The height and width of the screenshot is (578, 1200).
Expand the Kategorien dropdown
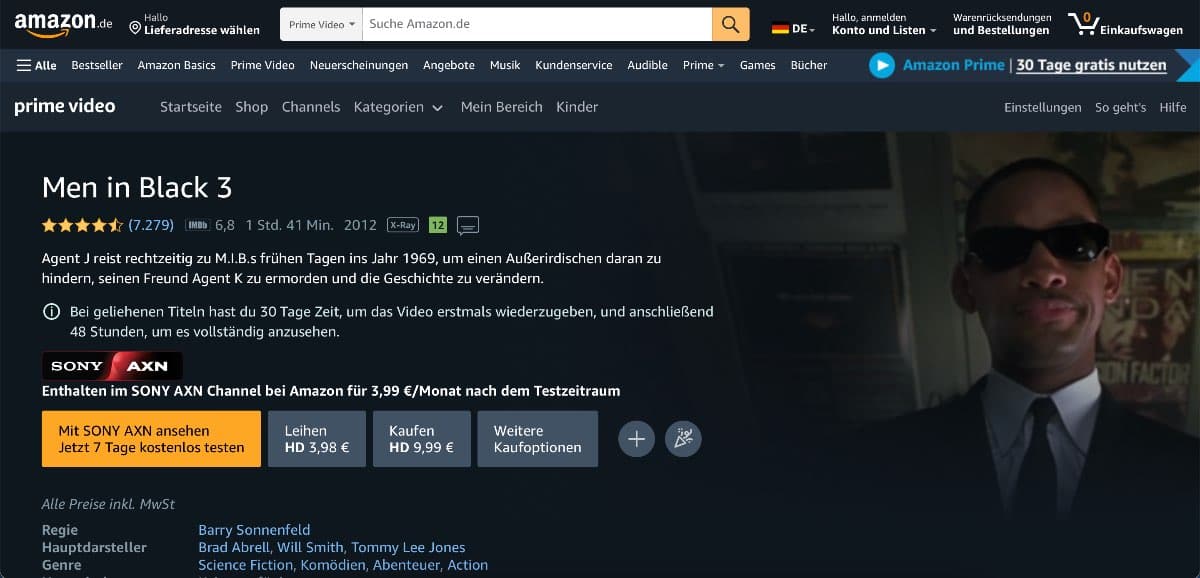[398, 107]
